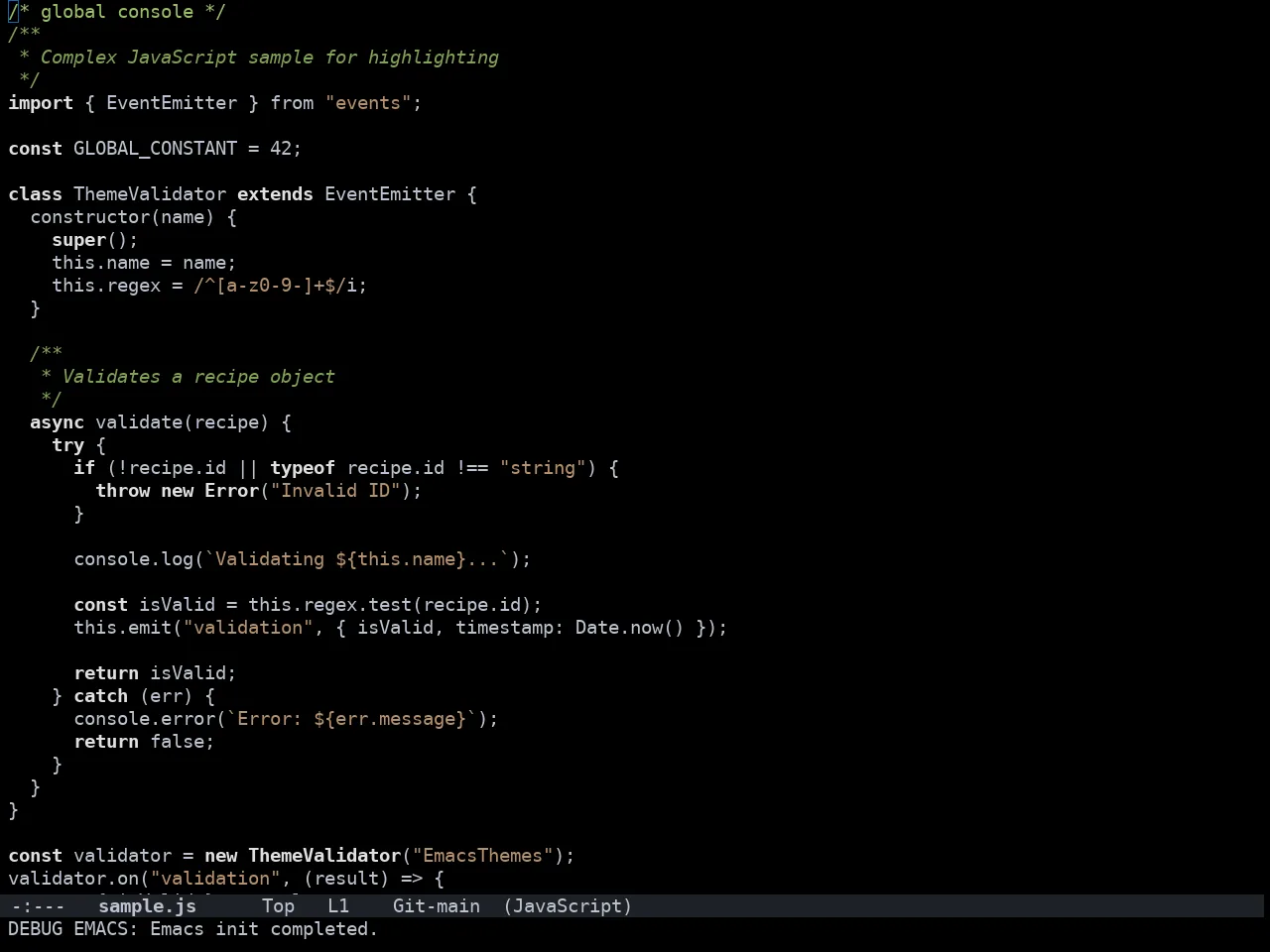Click console.error call

coord(145,719)
